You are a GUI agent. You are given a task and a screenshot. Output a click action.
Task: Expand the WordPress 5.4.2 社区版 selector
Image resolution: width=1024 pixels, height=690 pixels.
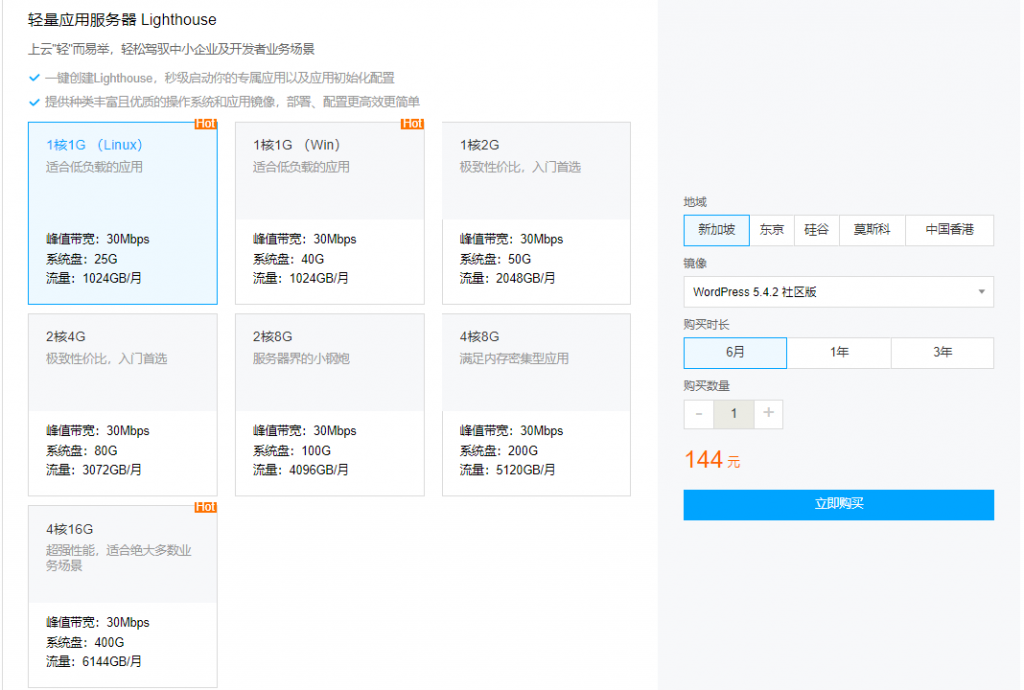[x=838, y=292]
